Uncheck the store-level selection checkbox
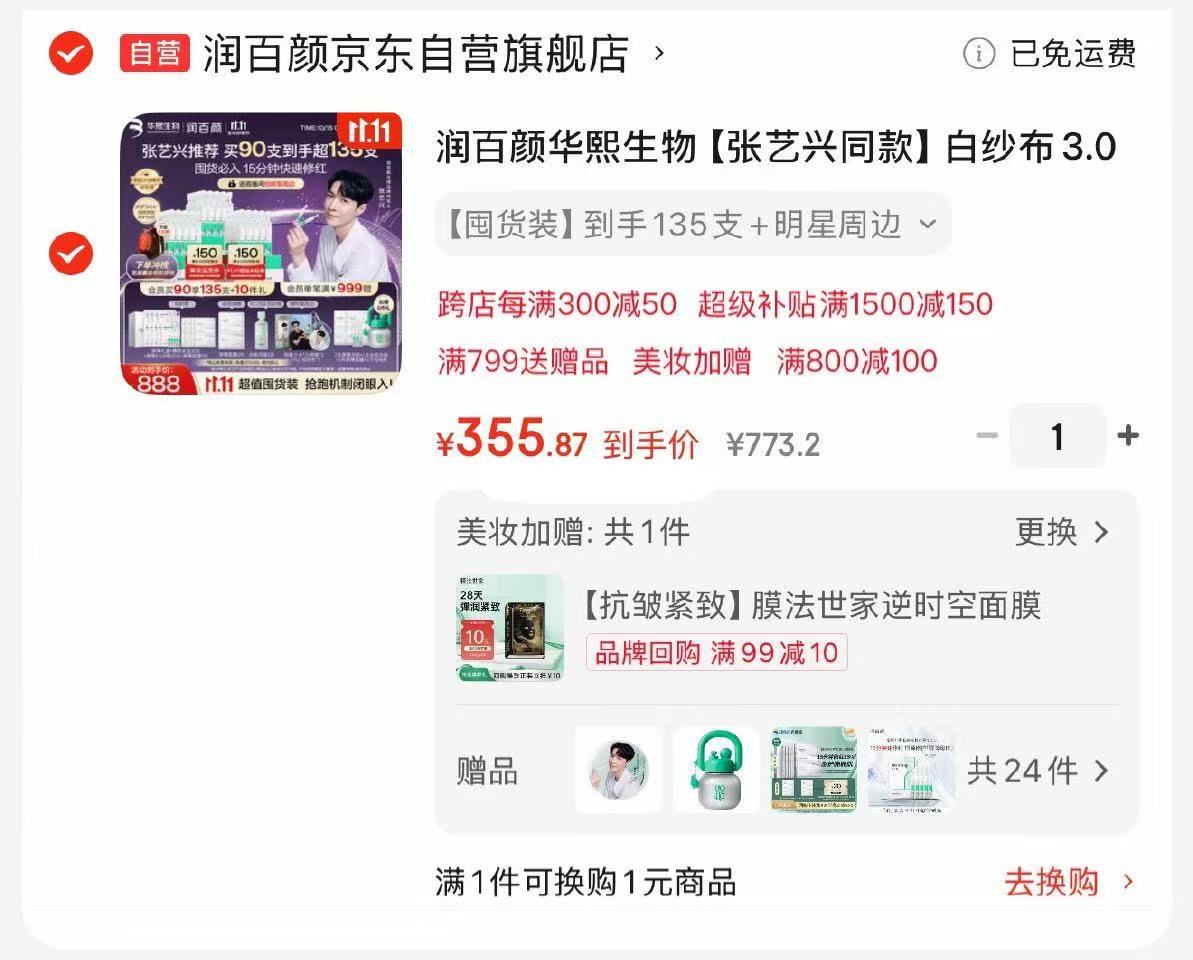Image resolution: width=1193 pixels, height=960 pixels. 71,53
